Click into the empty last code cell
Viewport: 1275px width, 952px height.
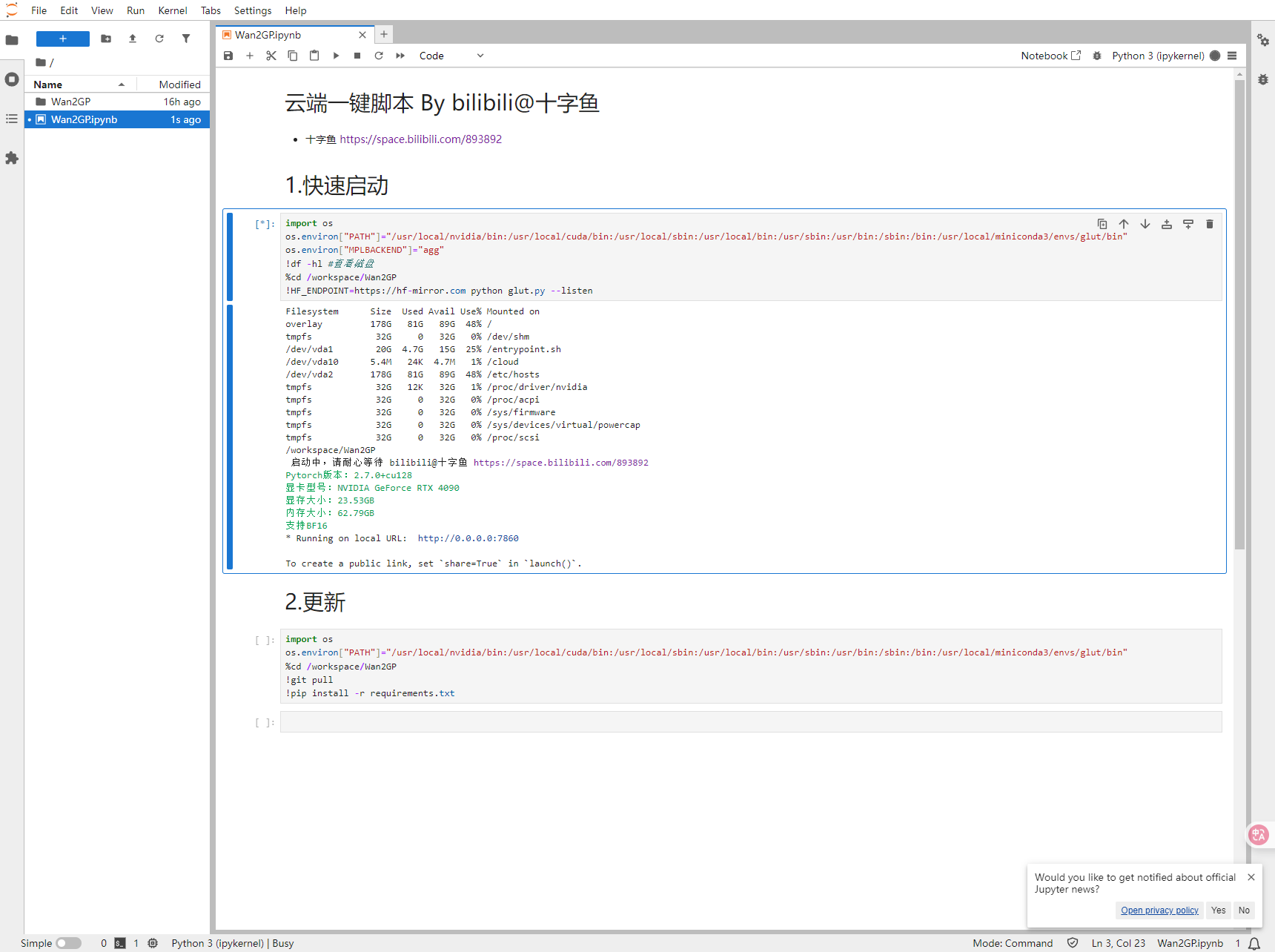coord(751,722)
